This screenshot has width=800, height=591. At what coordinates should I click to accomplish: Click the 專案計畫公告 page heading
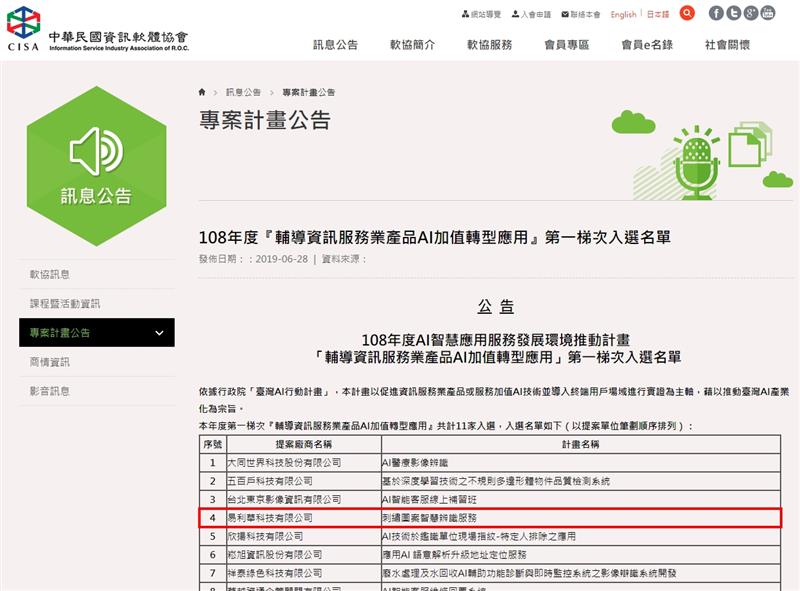pos(265,120)
